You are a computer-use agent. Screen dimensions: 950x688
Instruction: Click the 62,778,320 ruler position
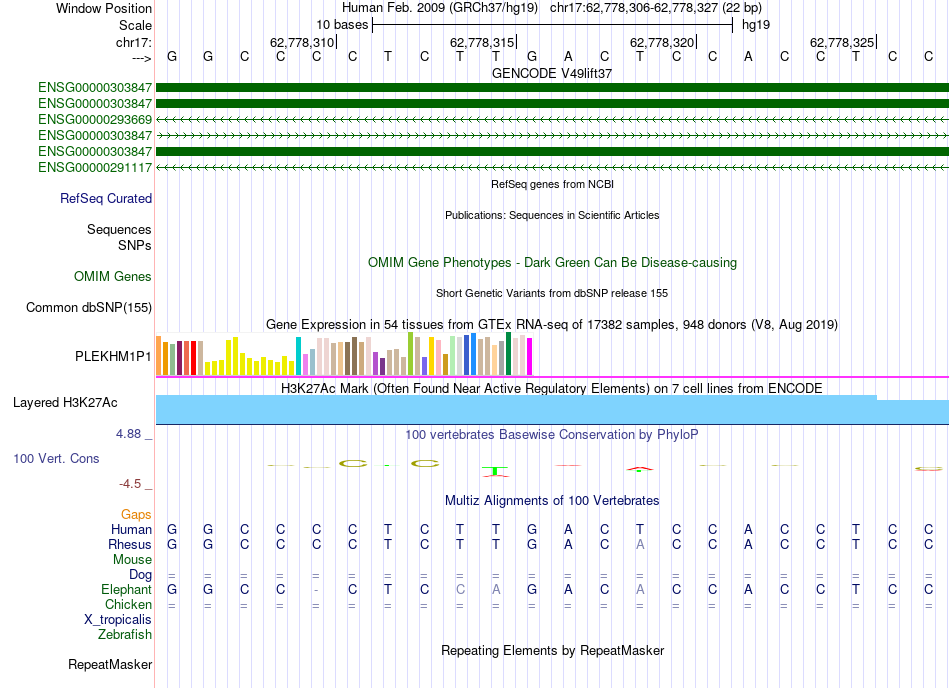[x=662, y=42]
